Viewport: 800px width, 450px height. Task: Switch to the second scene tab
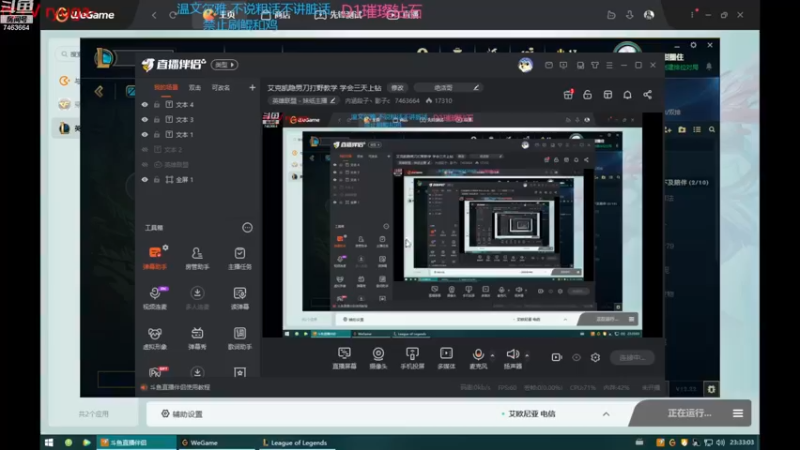point(195,88)
